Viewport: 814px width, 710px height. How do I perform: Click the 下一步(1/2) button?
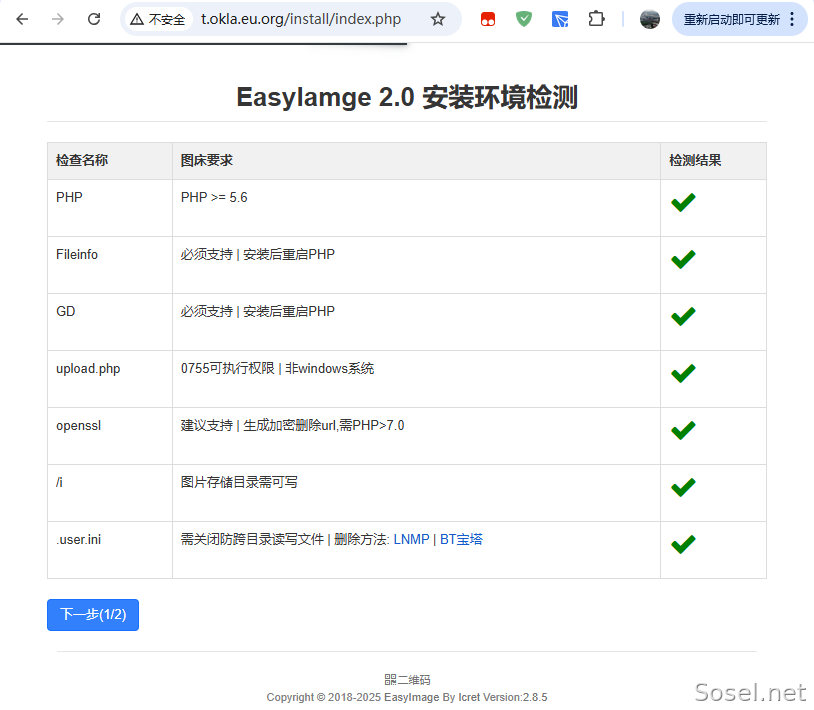click(93, 615)
